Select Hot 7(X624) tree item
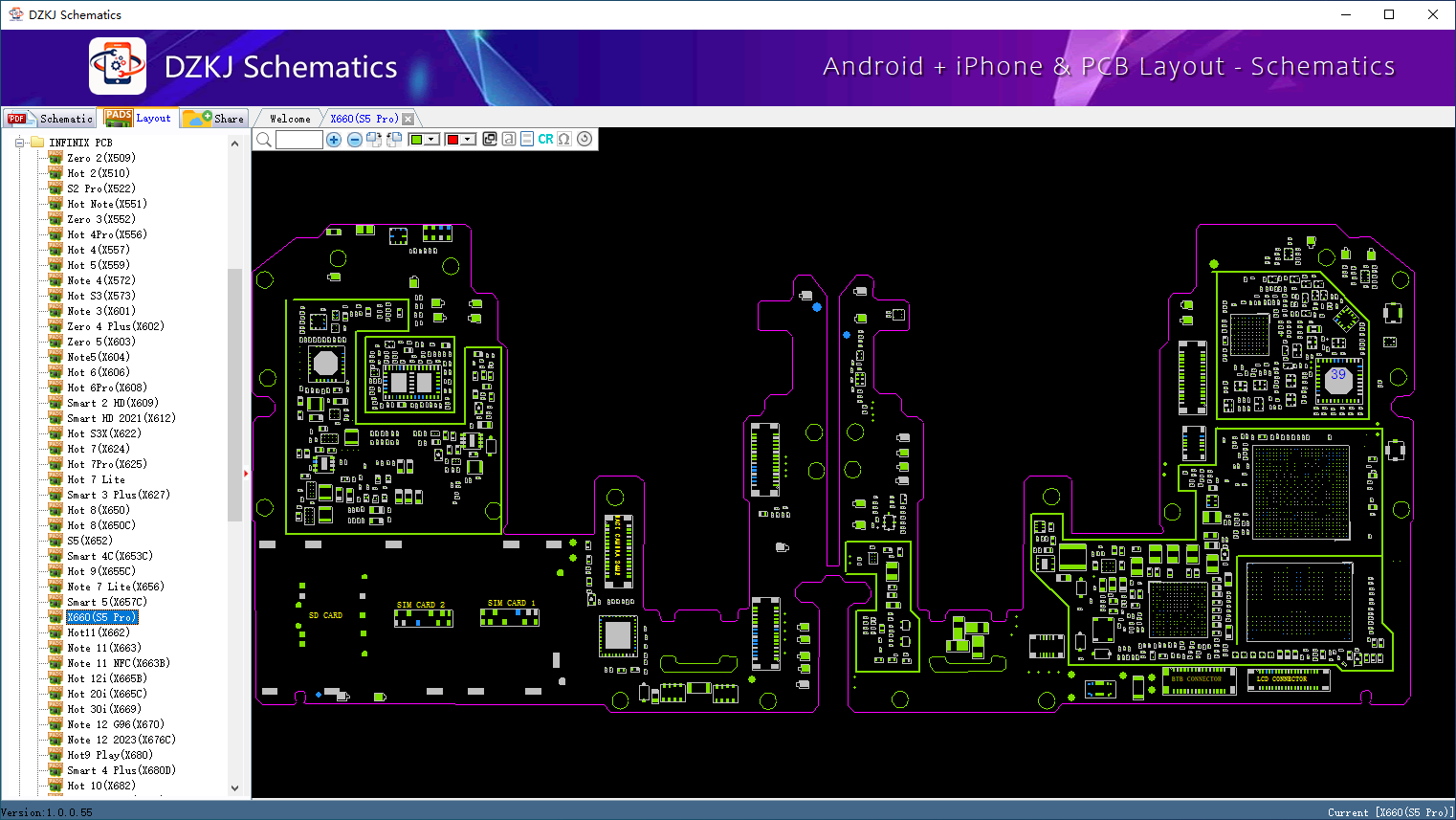The image size is (1456, 820). click(x=99, y=449)
